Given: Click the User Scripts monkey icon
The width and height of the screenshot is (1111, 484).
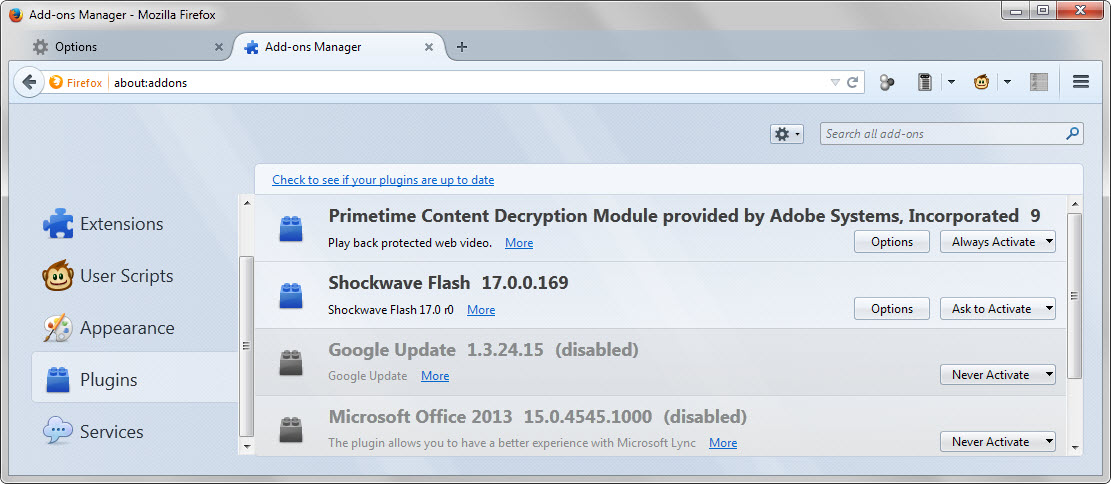Looking at the screenshot, I should click(x=57, y=276).
